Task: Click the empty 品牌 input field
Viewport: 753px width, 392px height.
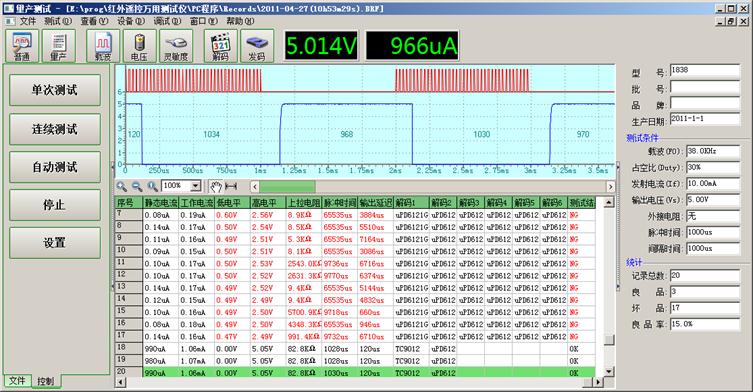Action: [x=705, y=103]
